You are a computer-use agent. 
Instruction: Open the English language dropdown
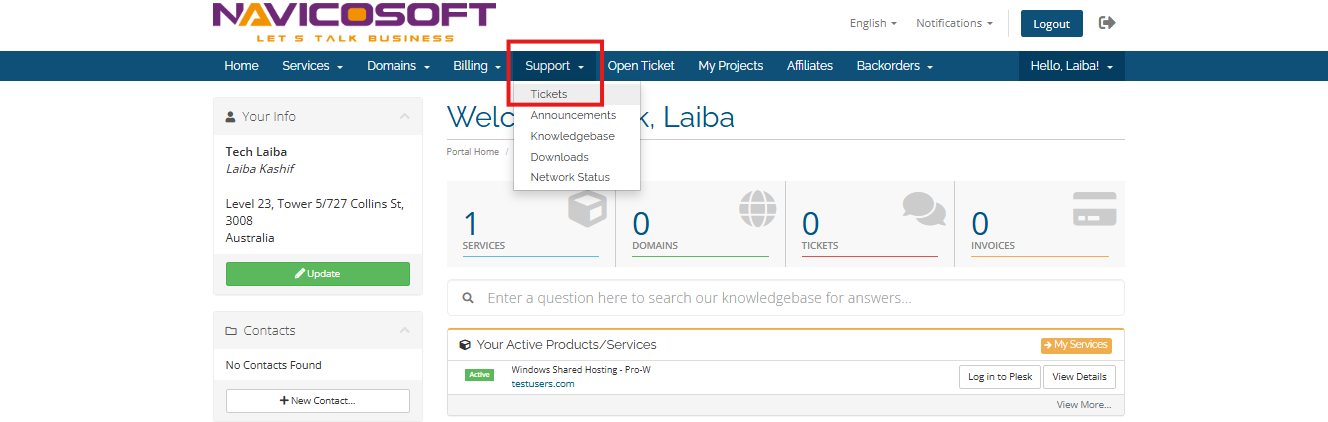point(872,23)
